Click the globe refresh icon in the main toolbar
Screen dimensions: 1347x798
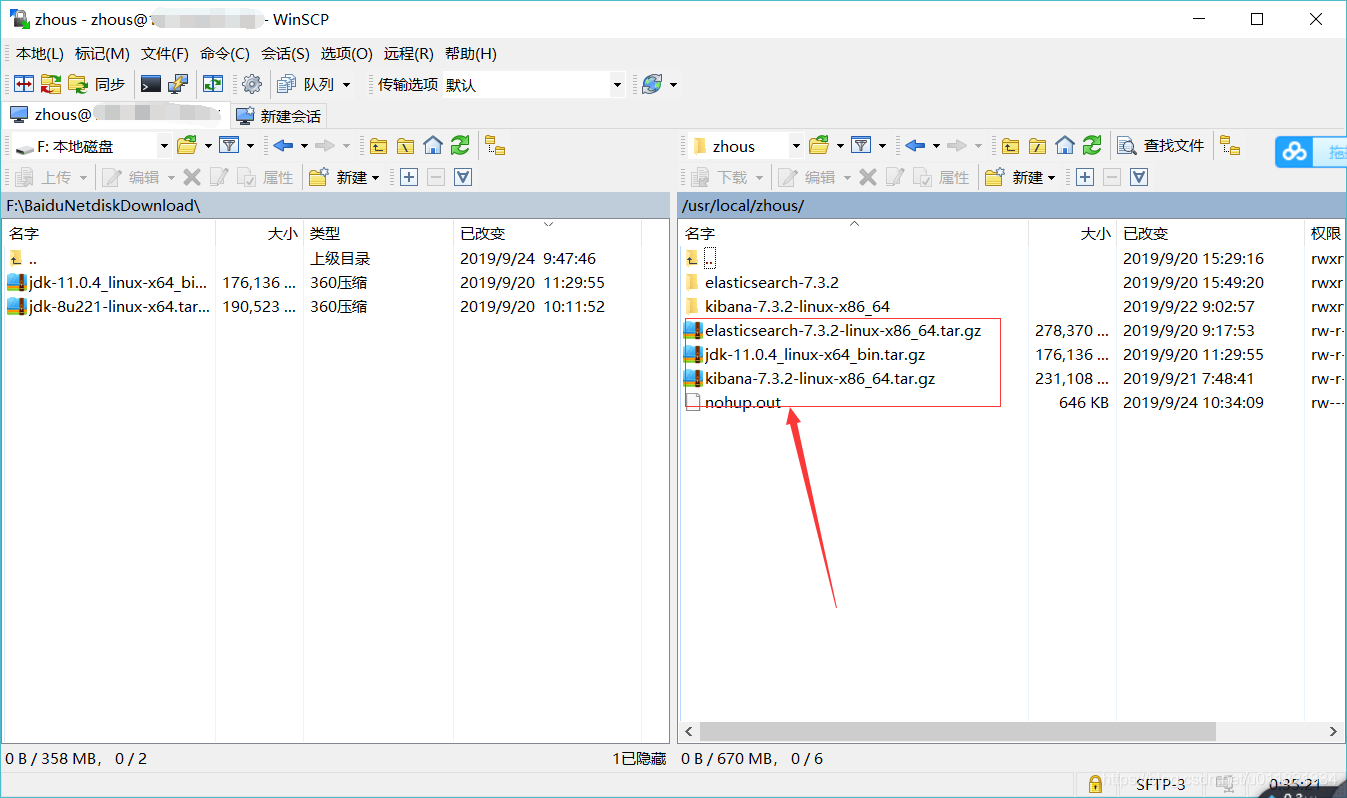(x=652, y=85)
